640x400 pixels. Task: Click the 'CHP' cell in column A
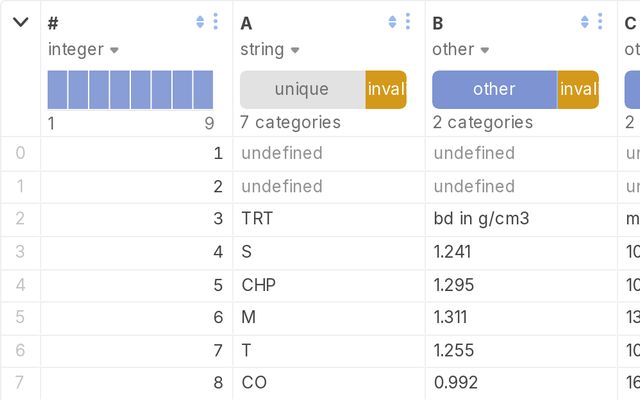(328, 284)
